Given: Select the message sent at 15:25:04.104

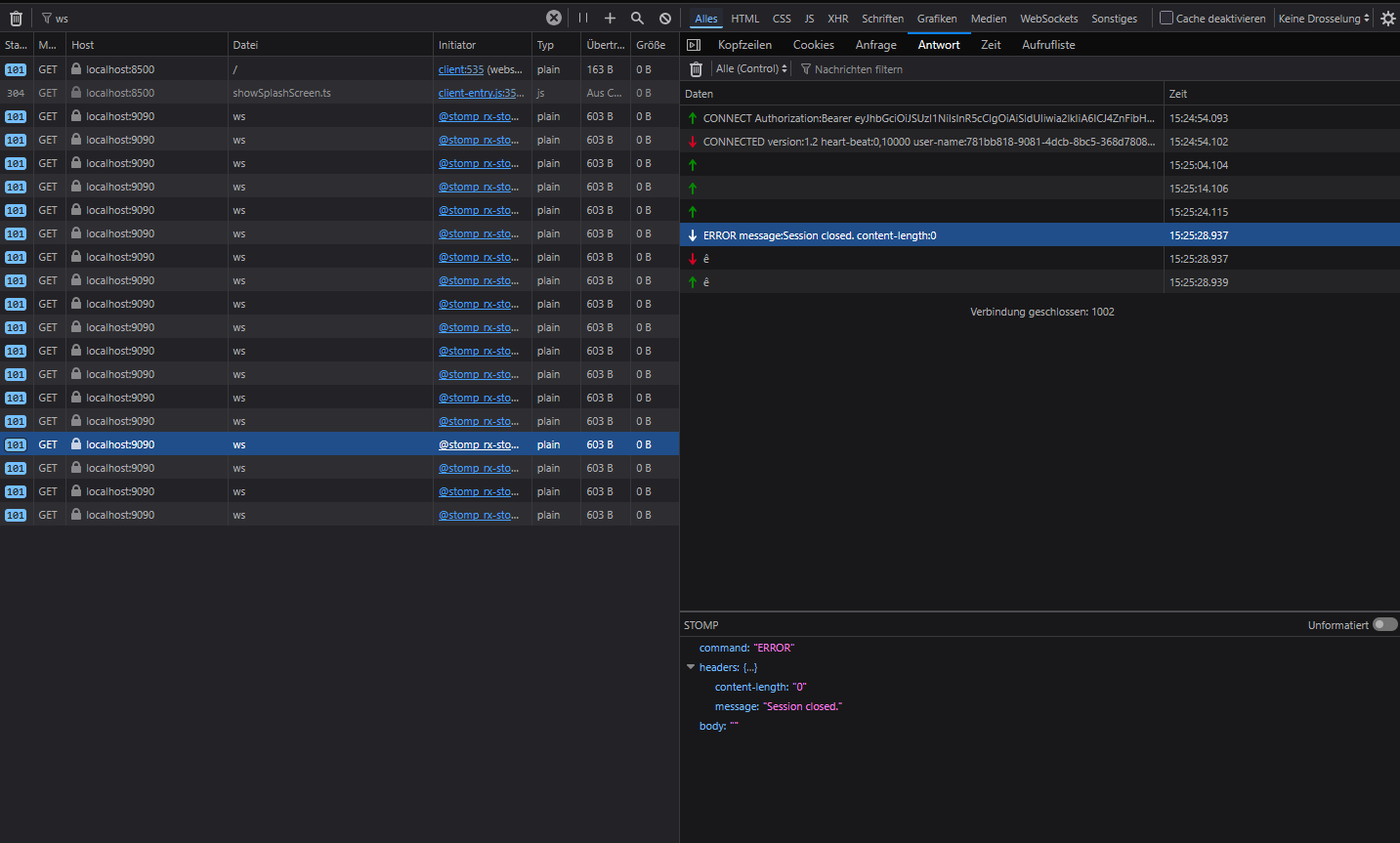Looking at the screenshot, I should tap(1039, 165).
